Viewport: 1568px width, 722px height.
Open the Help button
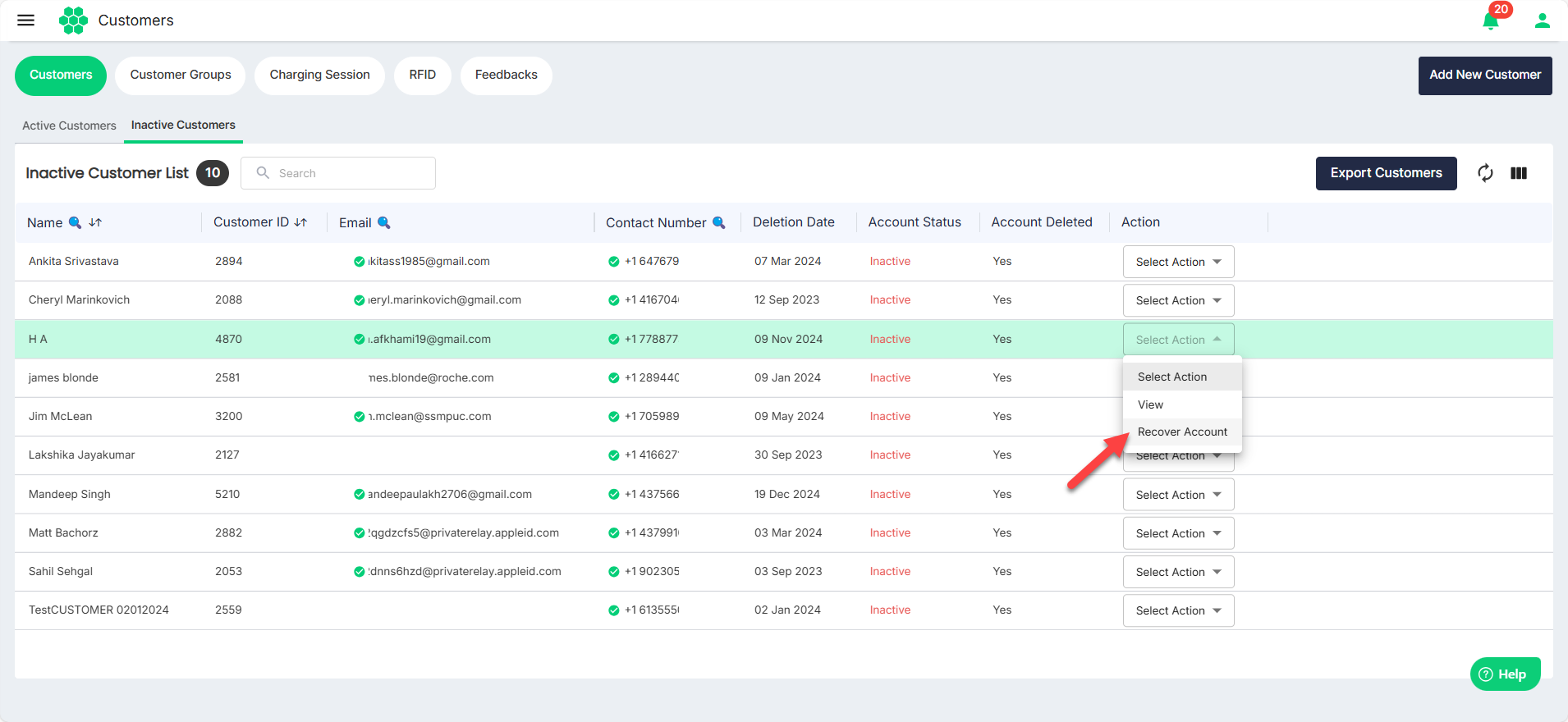[x=1505, y=674]
